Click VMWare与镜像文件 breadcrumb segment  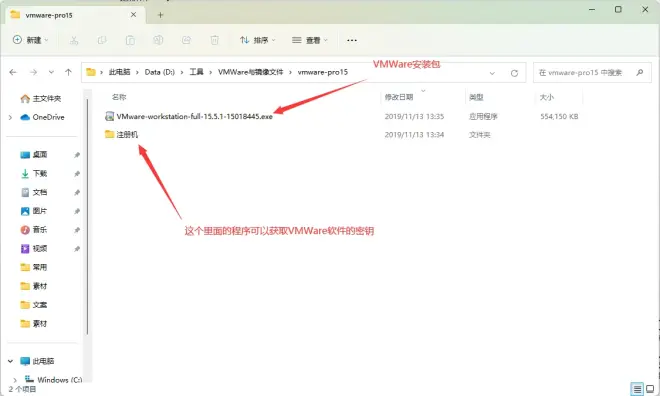click(x=250, y=72)
